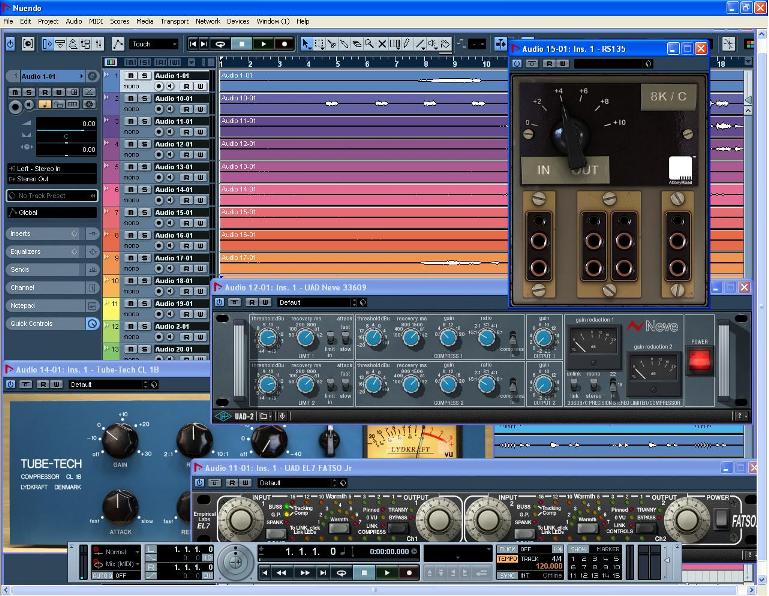The image size is (769, 596).
Task: Go to previous marker in toolbar
Action: click(193, 44)
